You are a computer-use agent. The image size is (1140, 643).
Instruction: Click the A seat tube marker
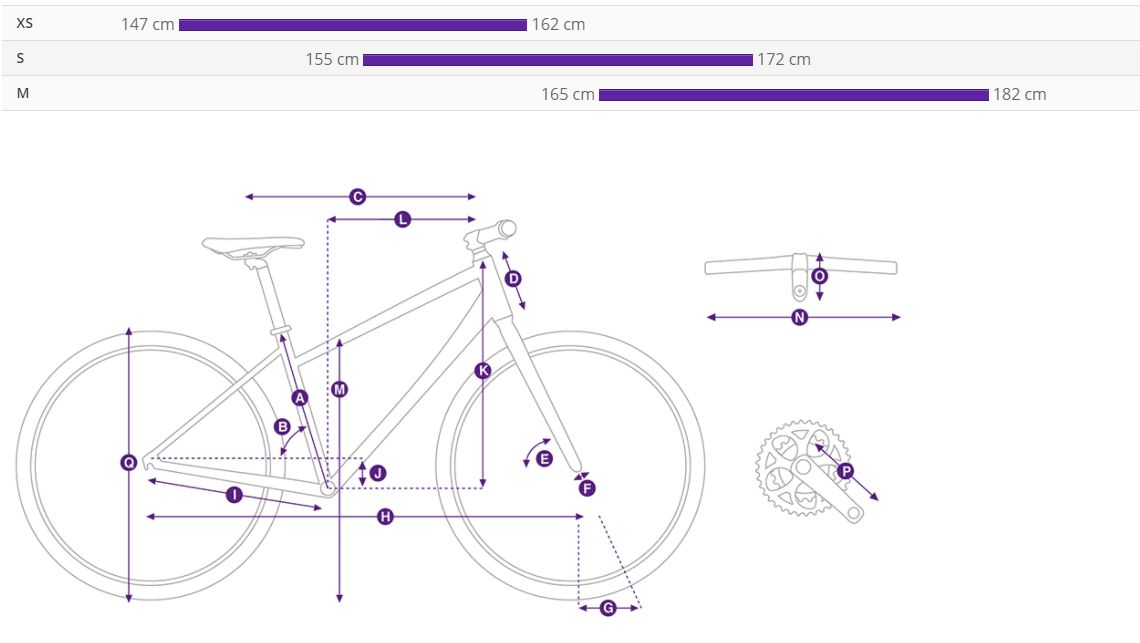[x=300, y=397]
